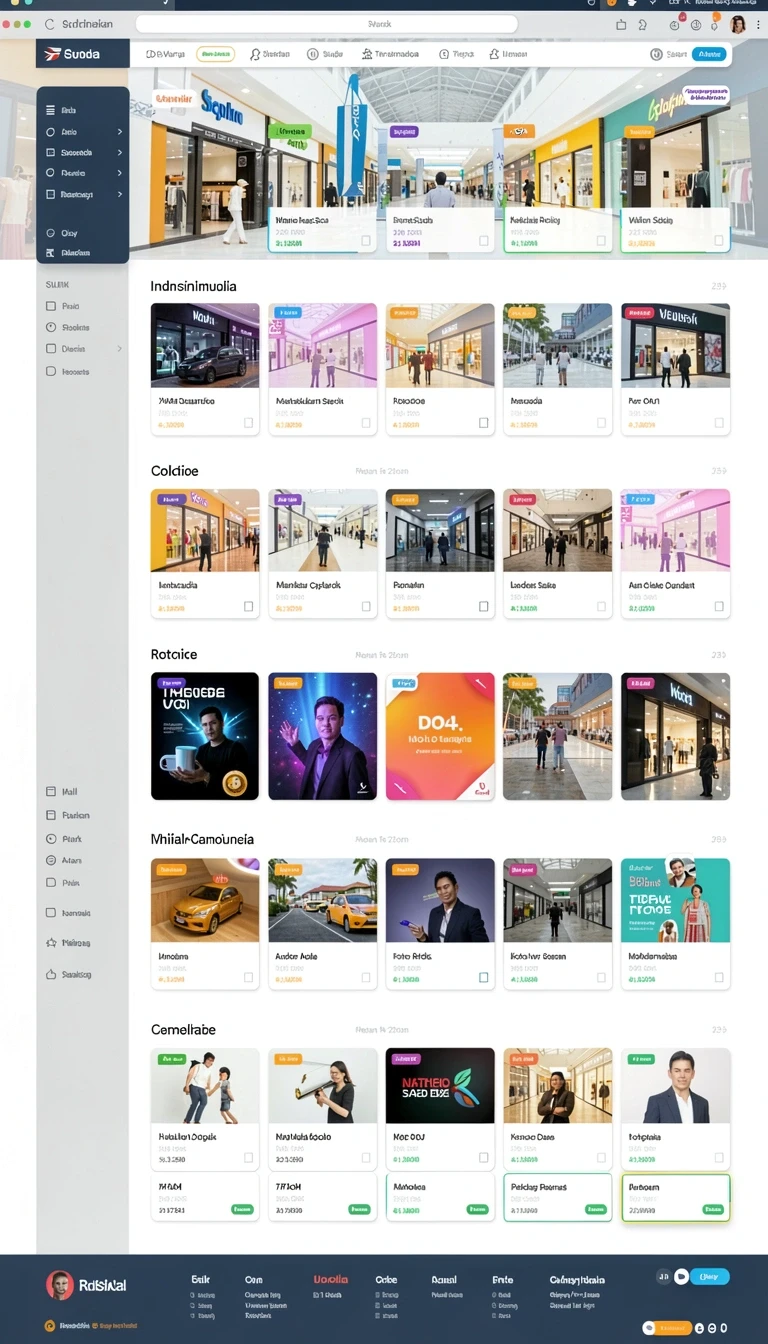Tick the checkbox on the Lsdces Saice card
Screen dimensions: 768x1344
602,606
